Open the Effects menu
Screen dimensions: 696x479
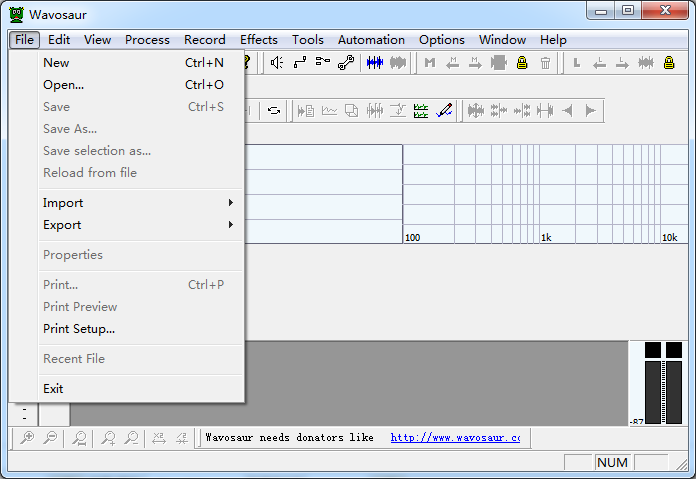(x=258, y=40)
